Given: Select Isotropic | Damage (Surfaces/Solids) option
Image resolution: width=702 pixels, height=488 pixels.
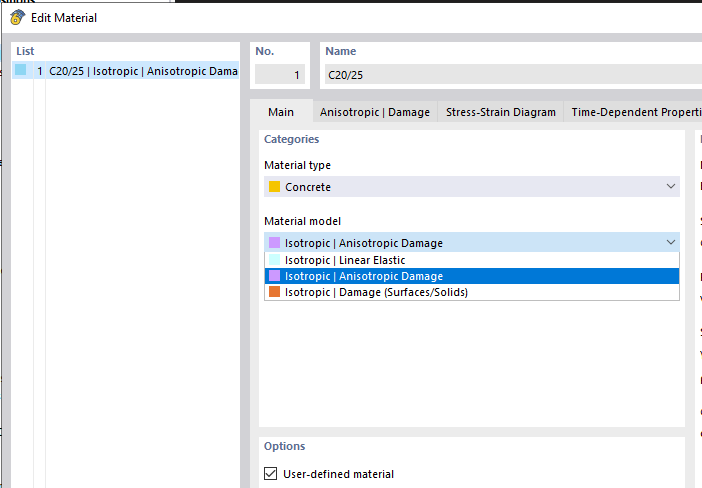Looking at the screenshot, I should click(x=376, y=292).
